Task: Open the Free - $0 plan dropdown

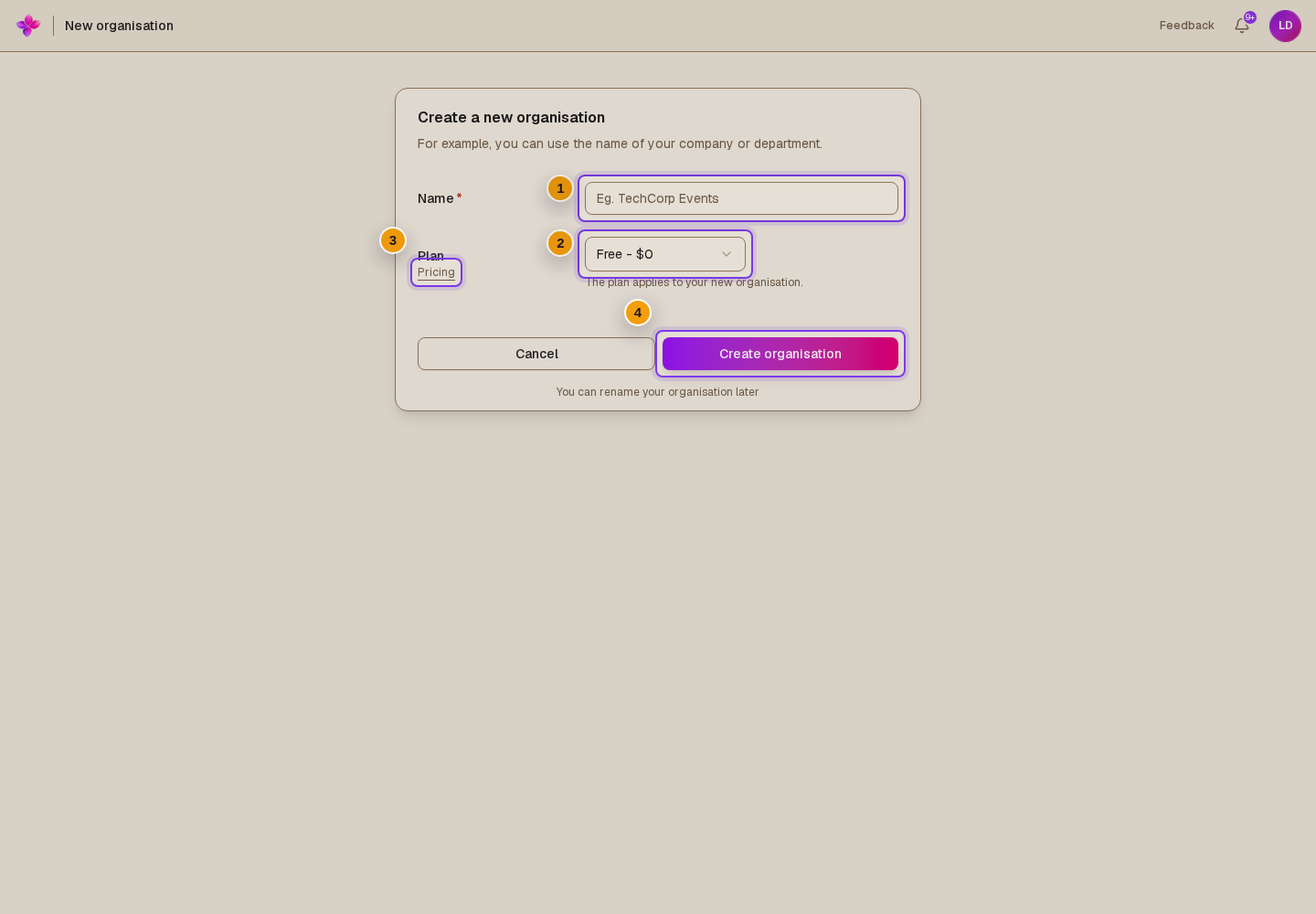Action: (665, 254)
